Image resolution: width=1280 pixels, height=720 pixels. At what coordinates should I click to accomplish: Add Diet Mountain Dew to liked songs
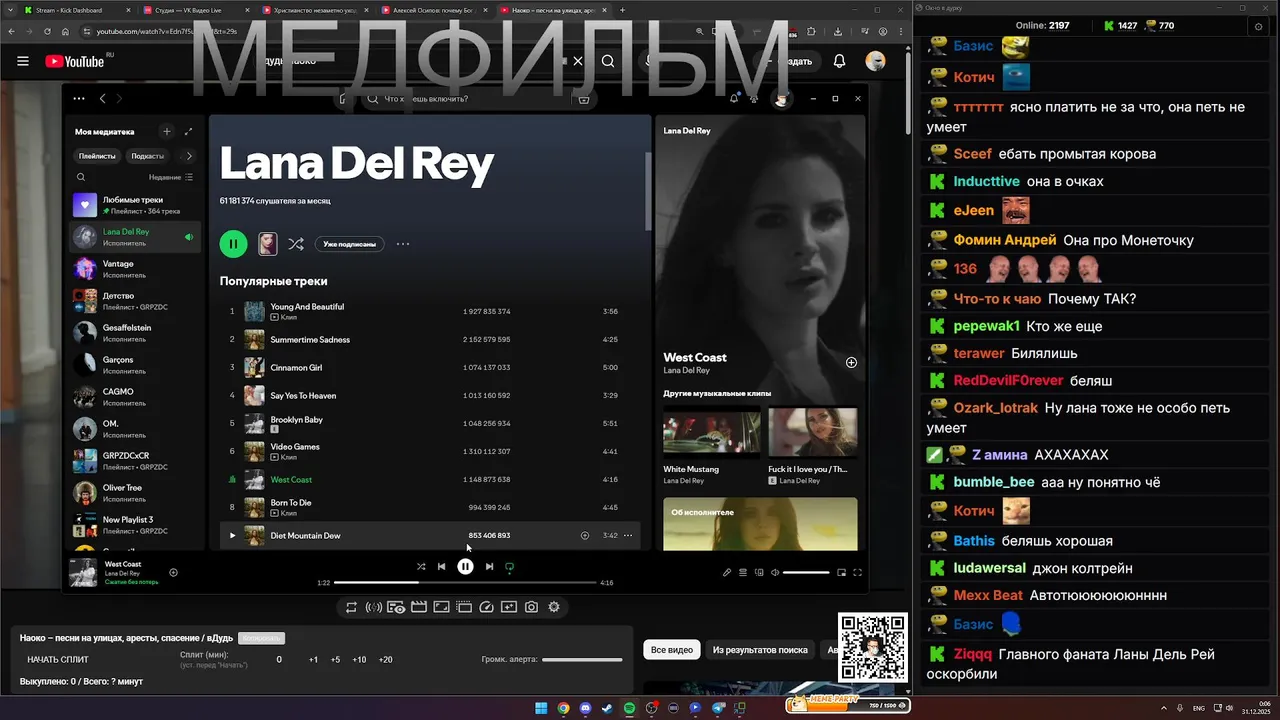pos(585,535)
